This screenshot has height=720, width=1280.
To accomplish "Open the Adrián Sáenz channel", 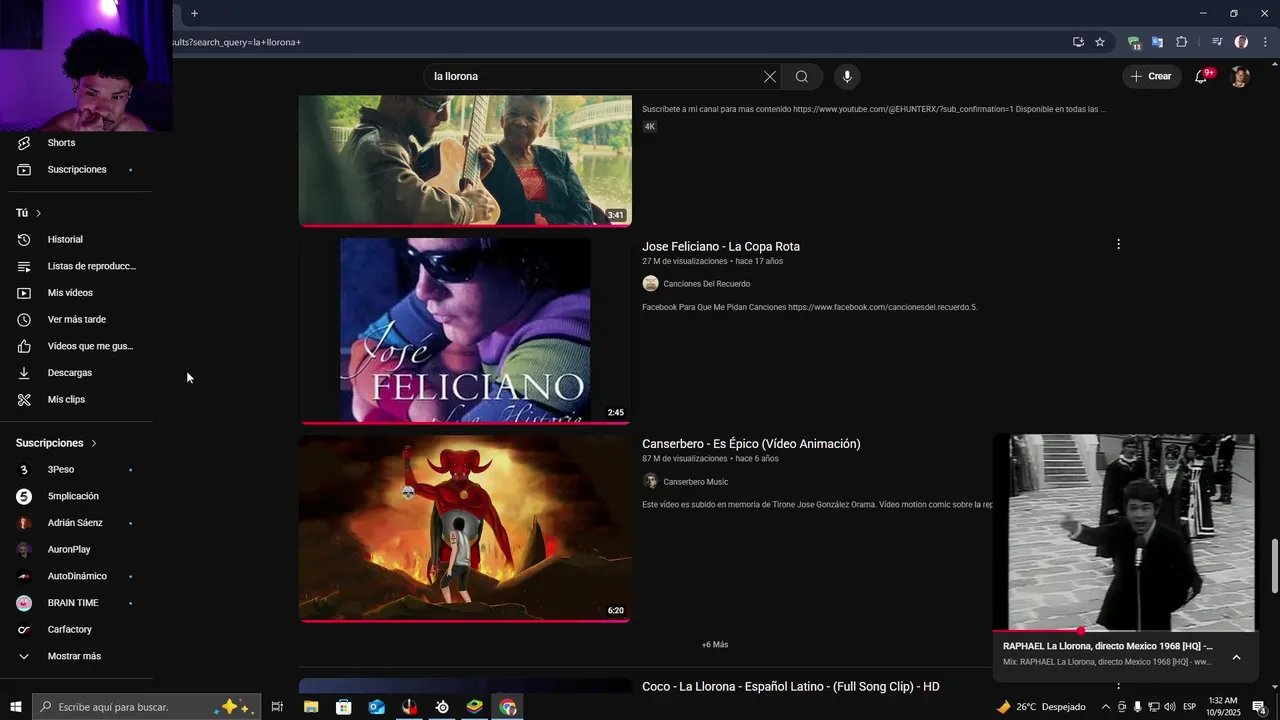I will pyautogui.click(x=76, y=523).
